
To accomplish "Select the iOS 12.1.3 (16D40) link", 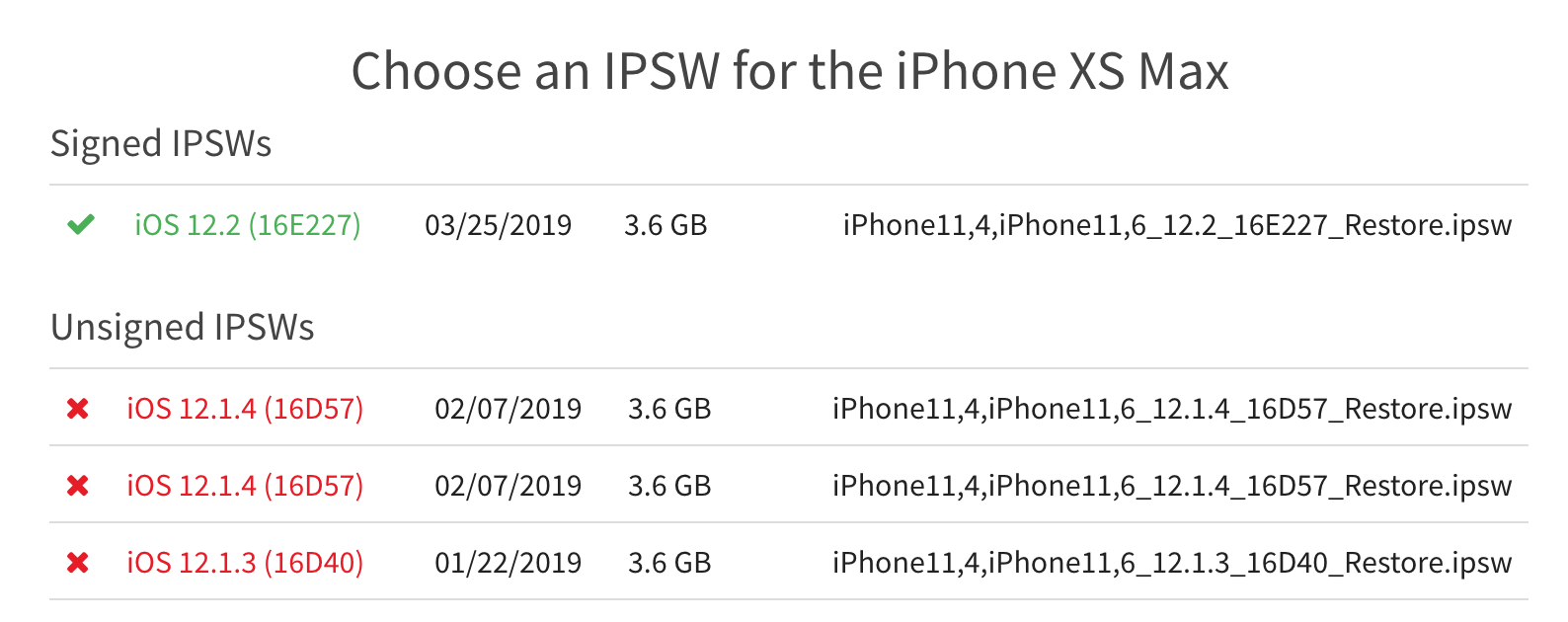I will pos(244,563).
